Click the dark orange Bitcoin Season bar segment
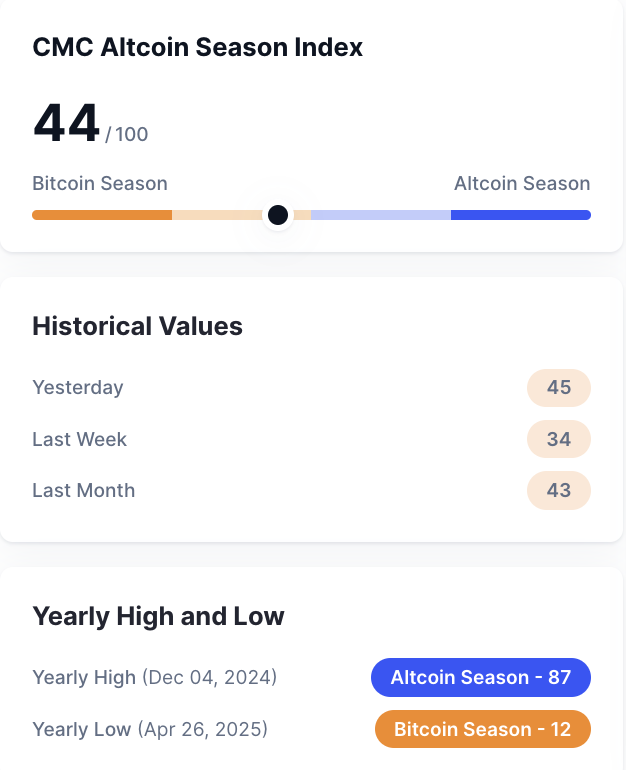The image size is (626, 770). click(x=102, y=215)
